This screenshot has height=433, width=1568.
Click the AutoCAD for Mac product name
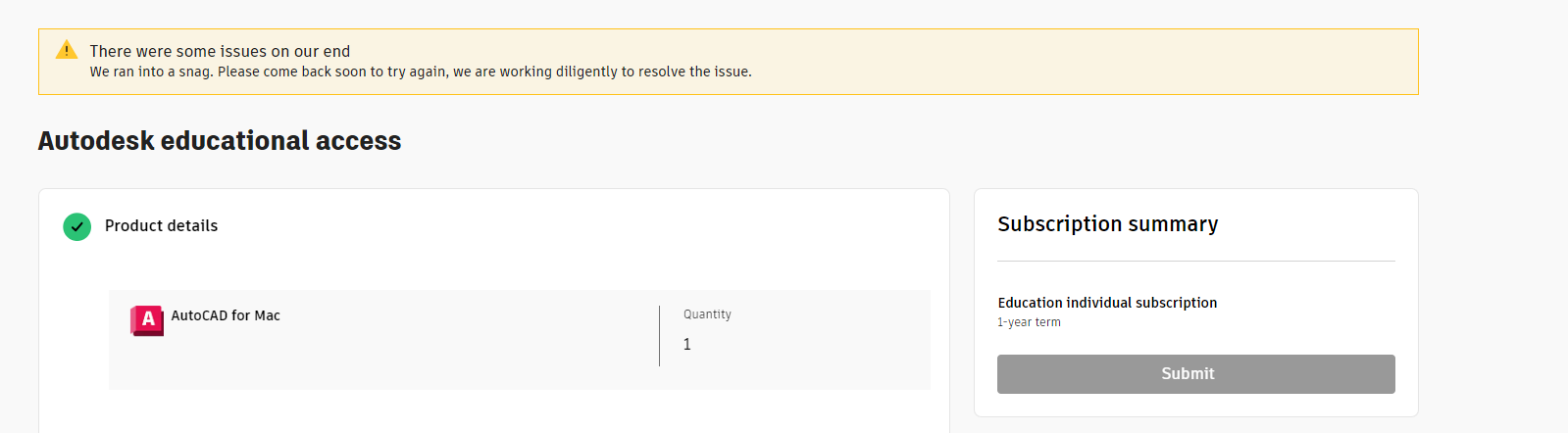coord(226,315)
